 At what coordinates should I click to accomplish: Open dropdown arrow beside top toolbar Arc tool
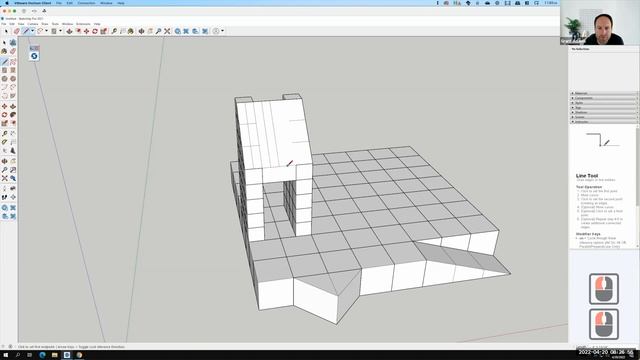pos(46,31)
